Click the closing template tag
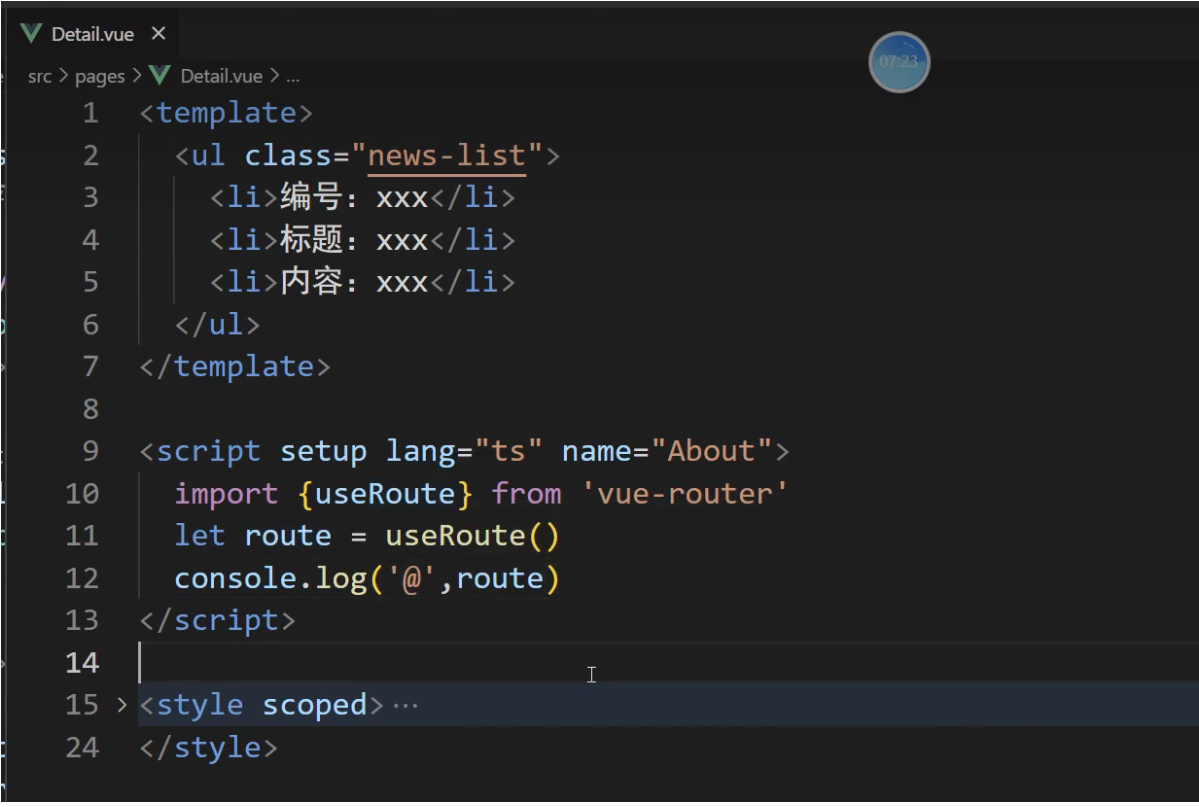1199x807 pixels. pos(235,367)
